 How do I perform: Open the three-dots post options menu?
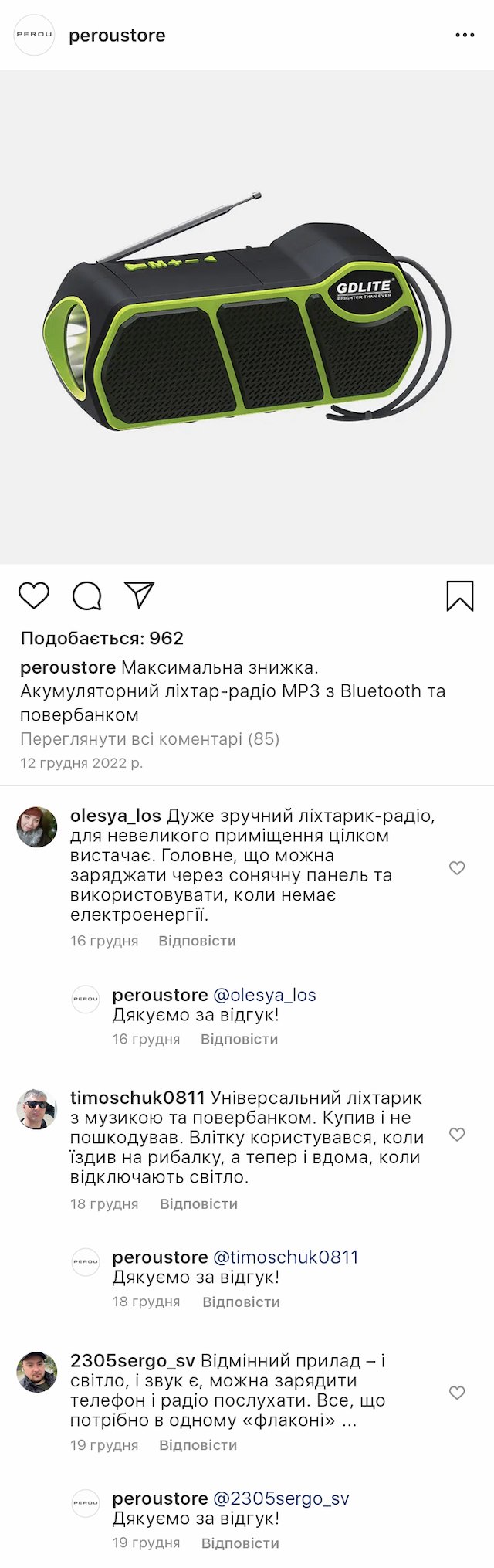pyautogui.click(x=465, y=36)
